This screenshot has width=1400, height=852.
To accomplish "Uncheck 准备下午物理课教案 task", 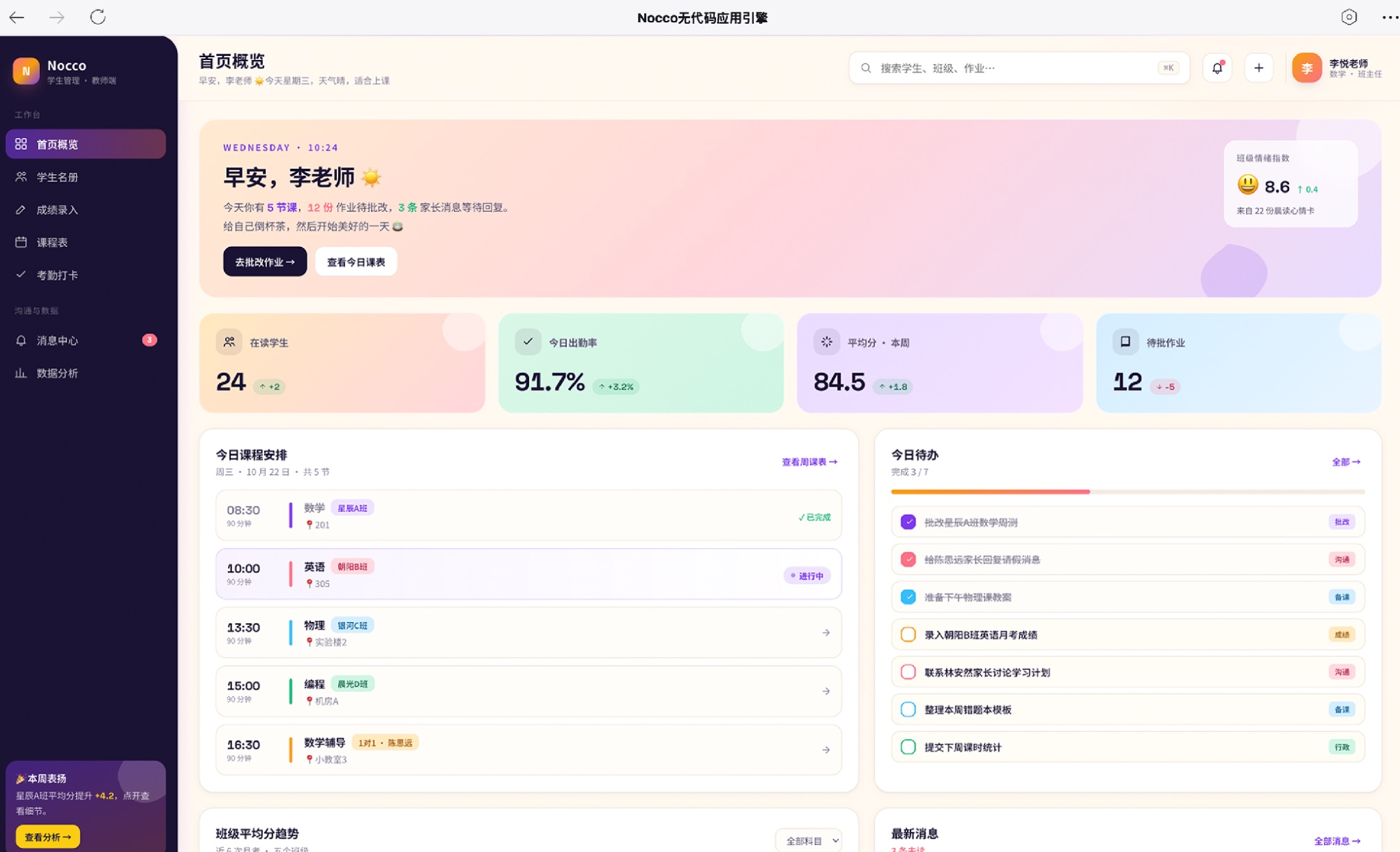I will coord(908,598).
